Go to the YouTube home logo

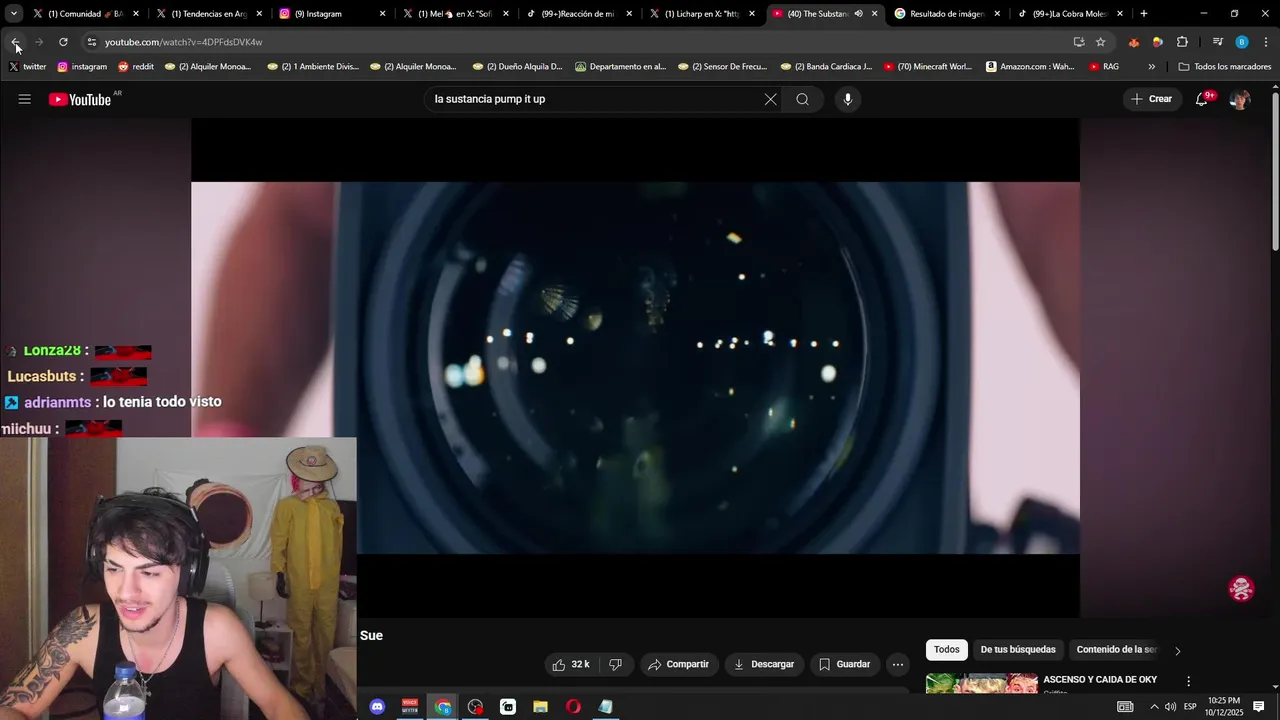[x=80, y=99]
